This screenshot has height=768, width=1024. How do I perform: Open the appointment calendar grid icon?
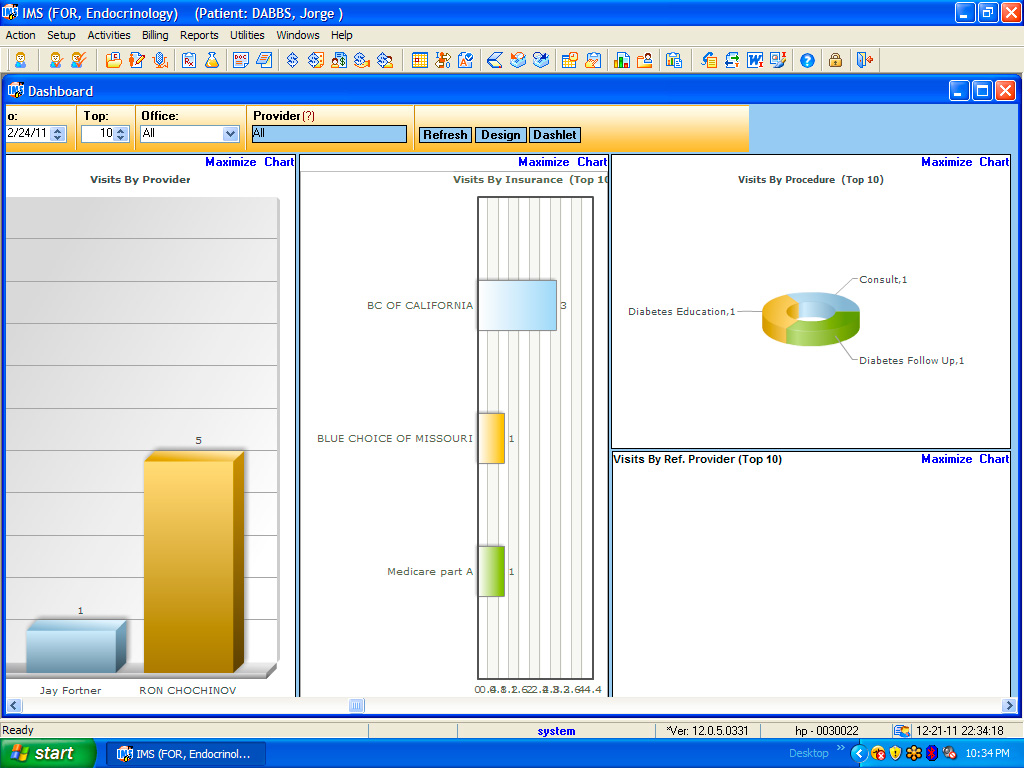coord(420,61)
